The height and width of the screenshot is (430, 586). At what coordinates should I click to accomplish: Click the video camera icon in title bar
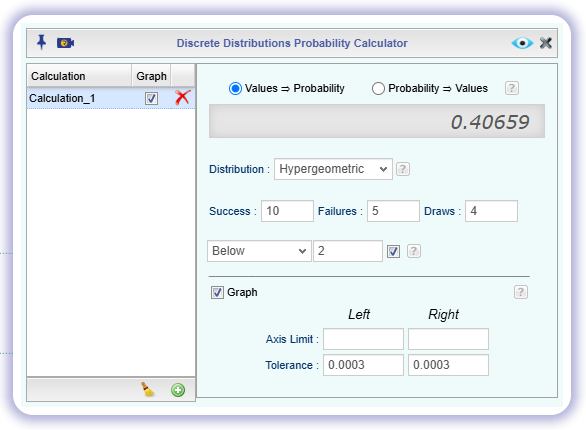[65, 43]
